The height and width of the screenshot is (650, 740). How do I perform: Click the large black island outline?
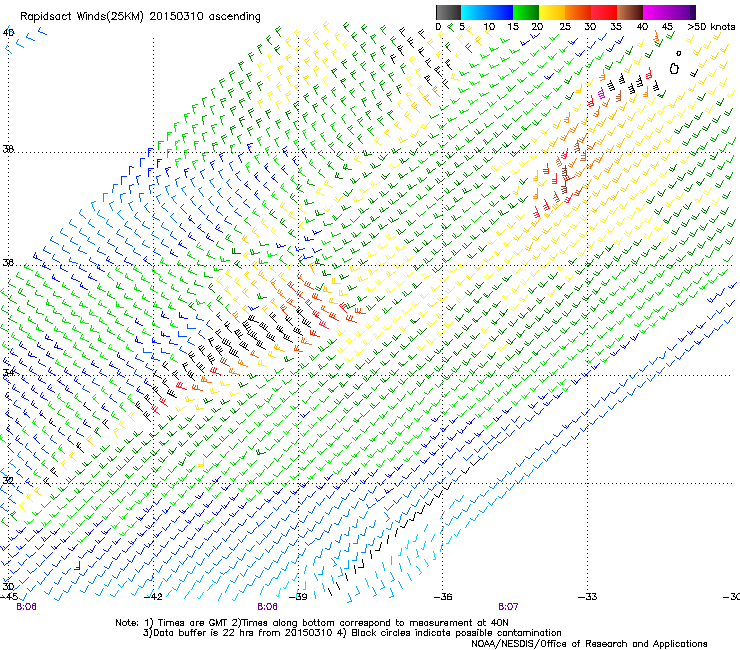point(674,69)
